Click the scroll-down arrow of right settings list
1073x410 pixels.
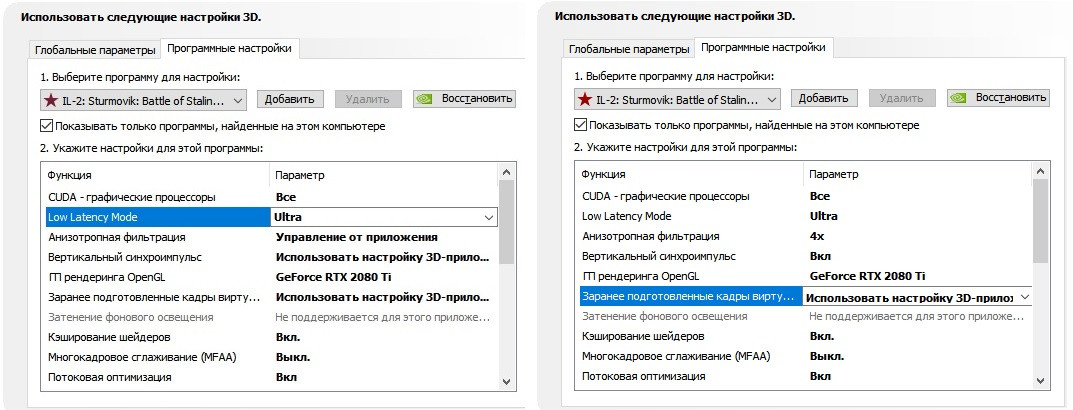point(1040,380)
